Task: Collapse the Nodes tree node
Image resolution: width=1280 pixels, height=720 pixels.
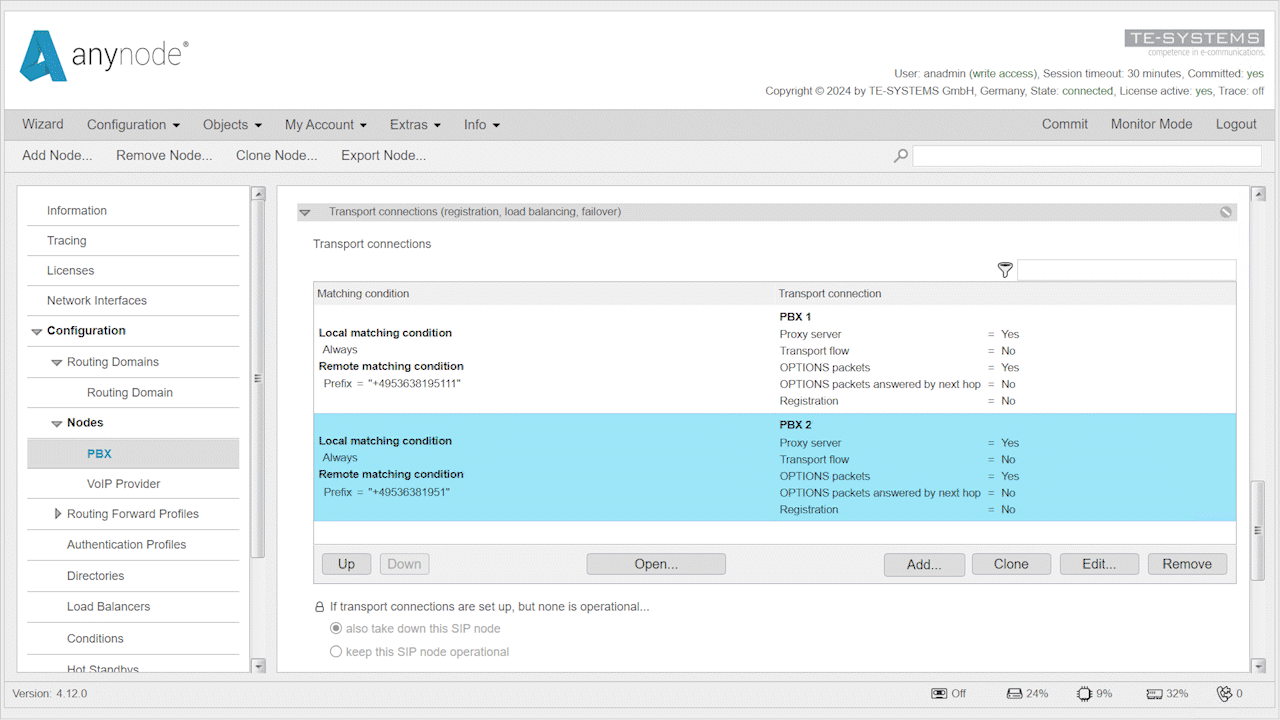Action: pos(57,423)
